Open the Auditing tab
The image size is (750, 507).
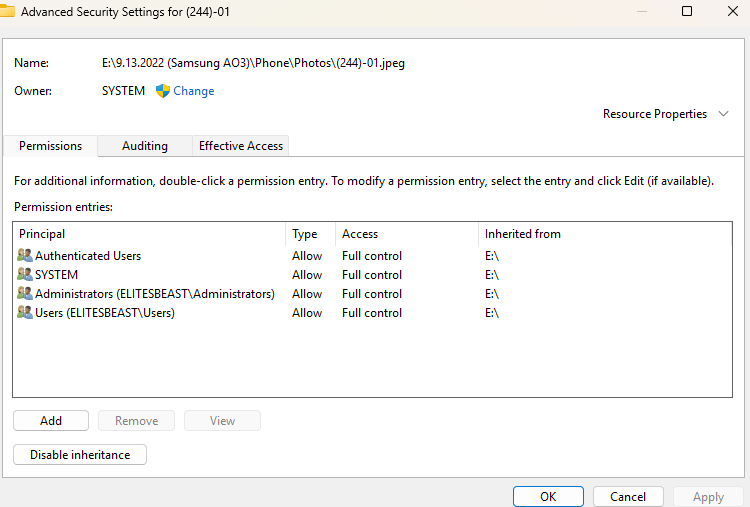(x=145, y=146)
